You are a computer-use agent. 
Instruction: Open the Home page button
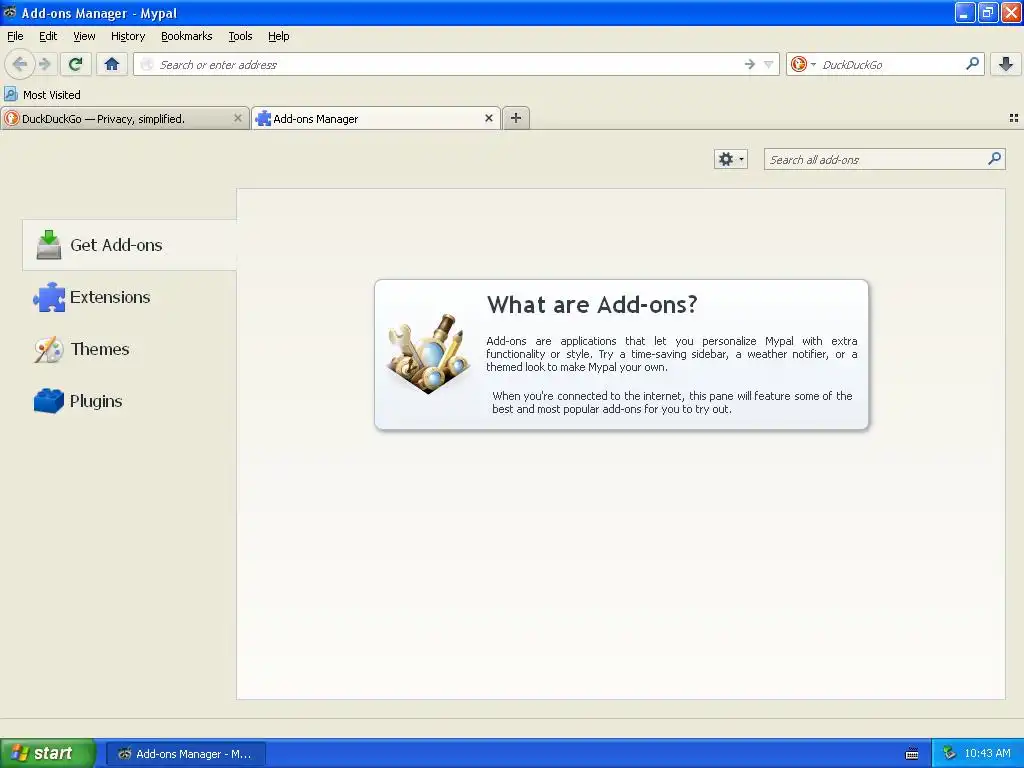point(112,64)
